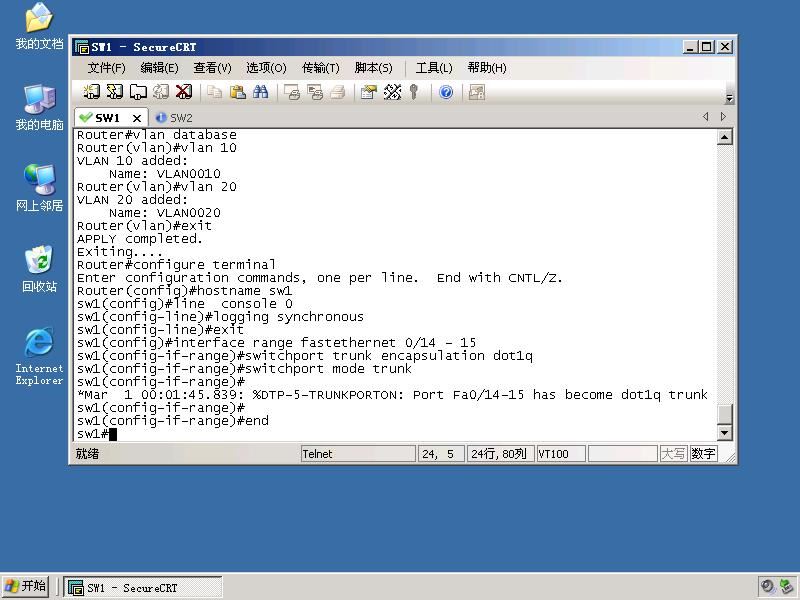Click the Print Screen toolbar icon
Screen dimensions: 800x600
pyautogui.click(x=291, y=92)
